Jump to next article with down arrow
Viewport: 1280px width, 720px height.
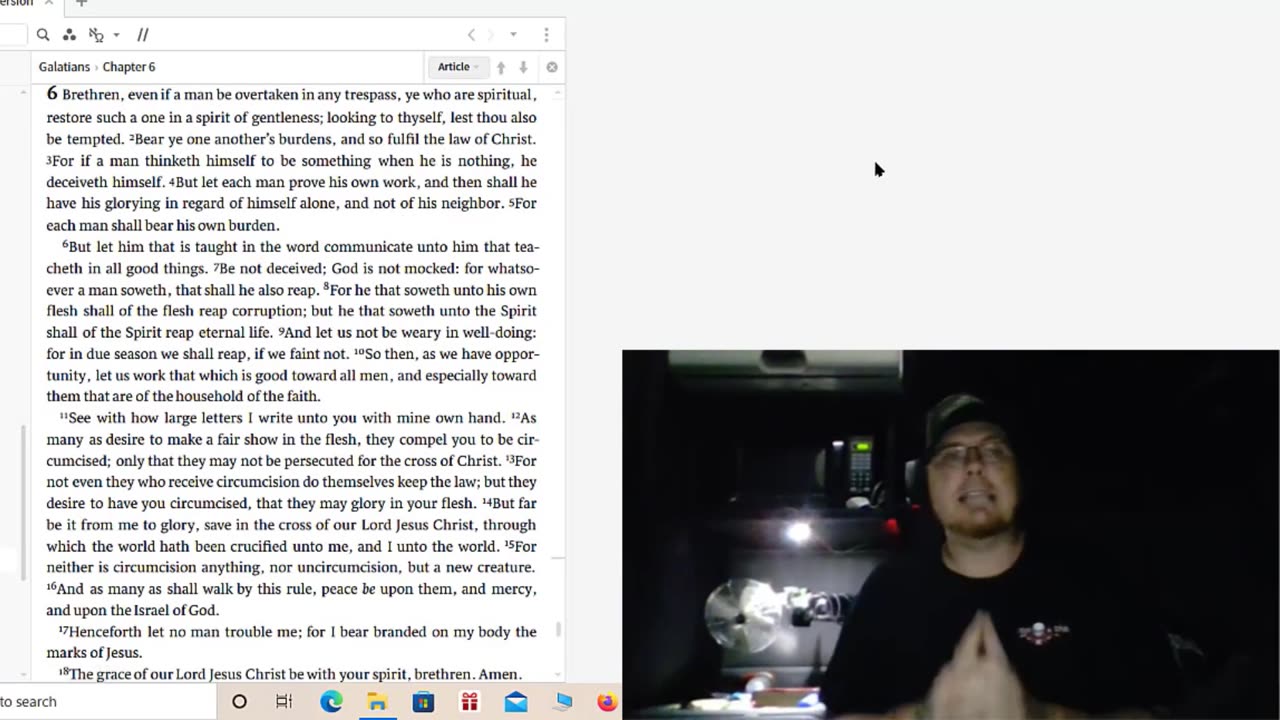tap(523, 67)
